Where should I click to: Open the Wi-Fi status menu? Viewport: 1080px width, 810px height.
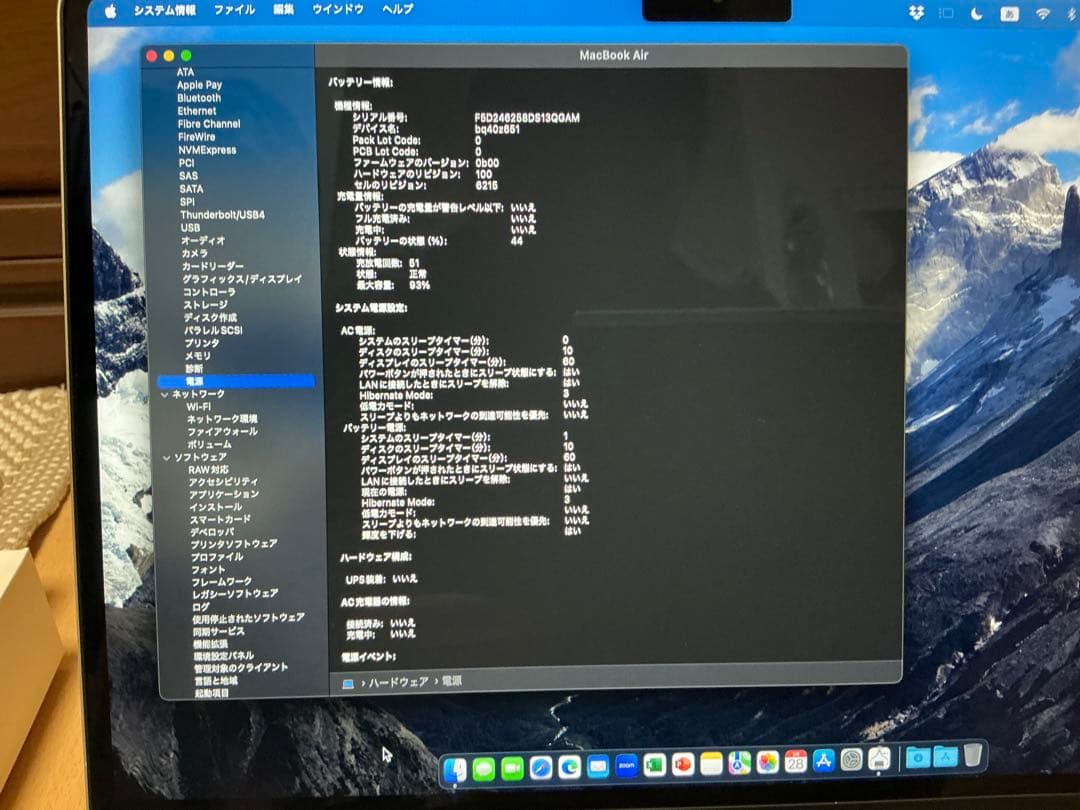coord(1043,14)
